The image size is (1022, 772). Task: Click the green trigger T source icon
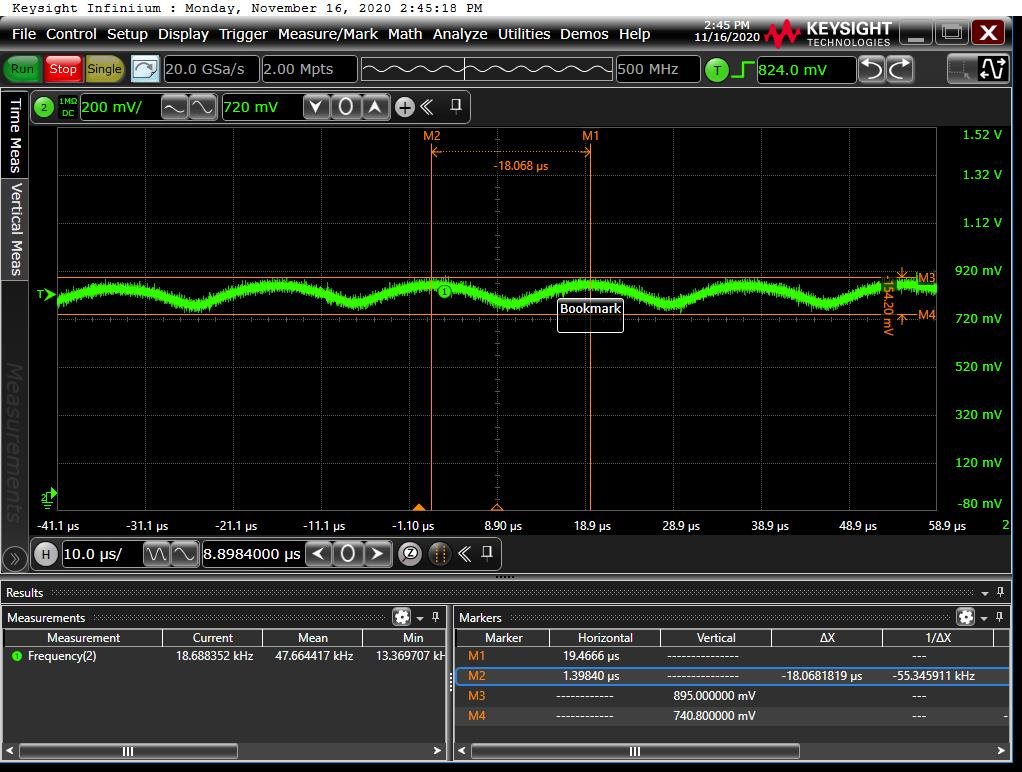click(x=717, y=69)
